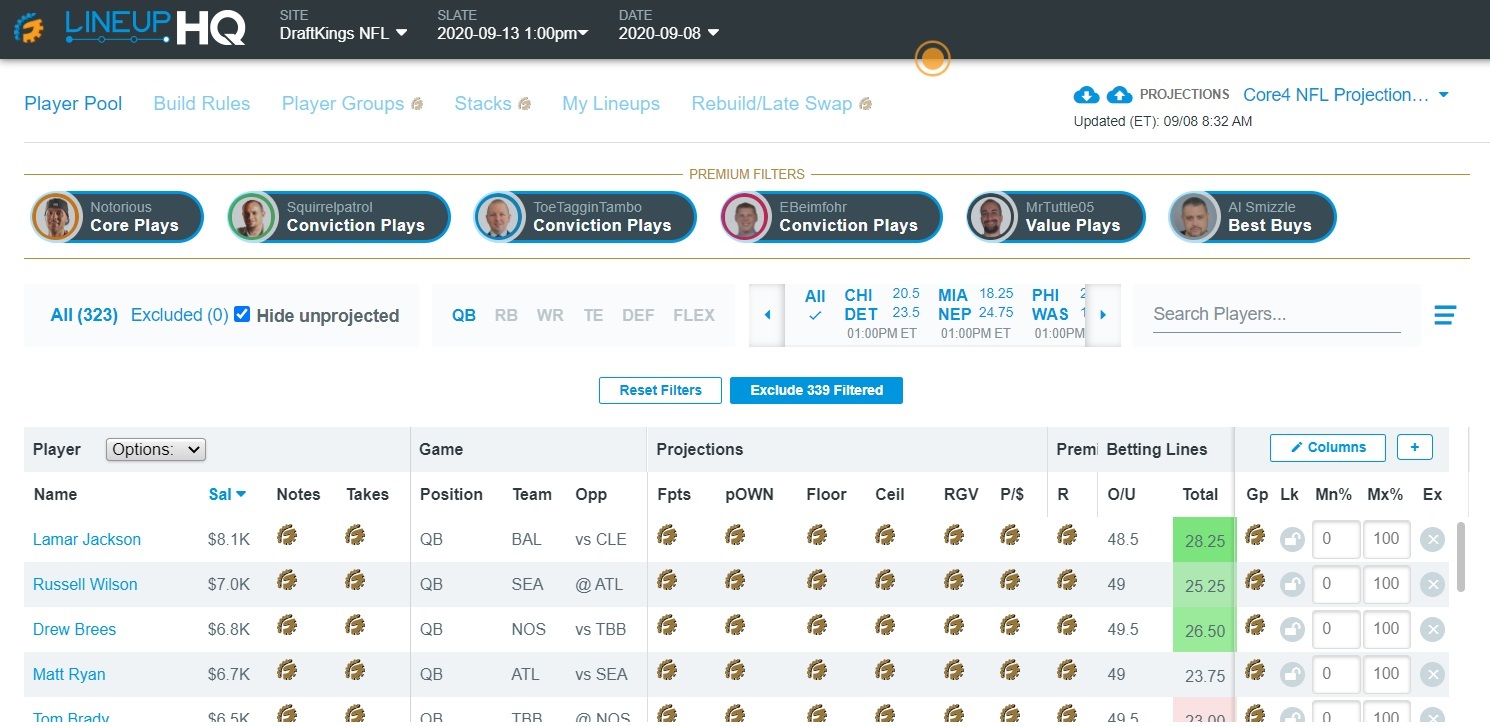Click the Reset Filters button
Image resolution: width=1490 pixels, height=726 pixels.
[660, 390]
